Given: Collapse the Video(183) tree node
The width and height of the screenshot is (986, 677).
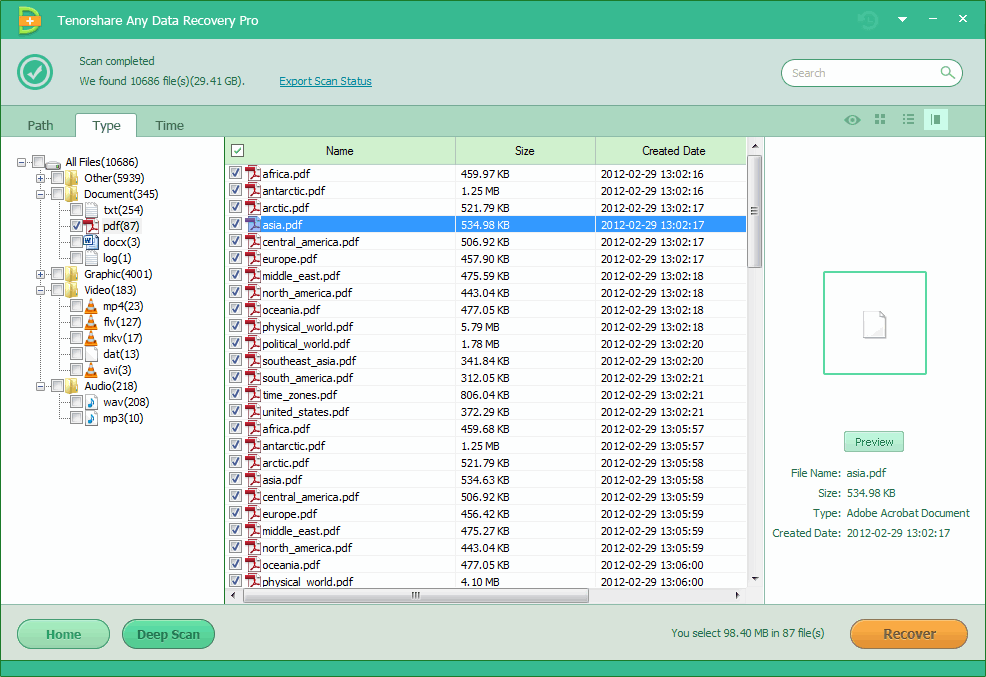Looking at the screenshot, I should (41, 290).
